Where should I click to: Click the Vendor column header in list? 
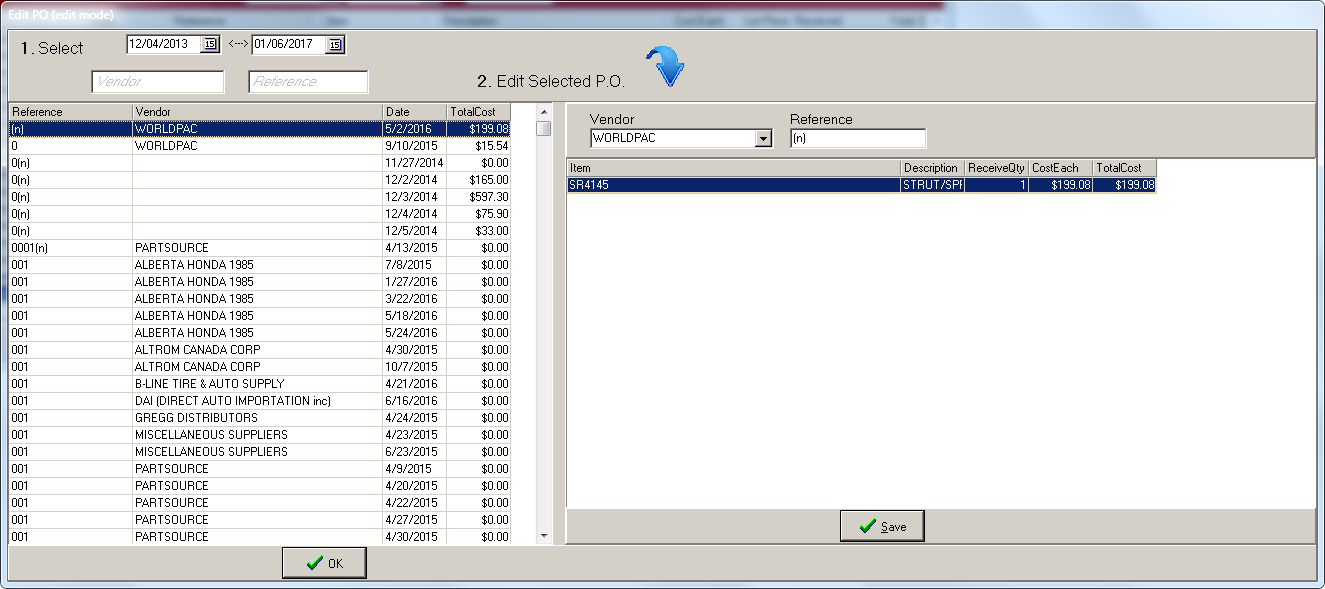coord(256,112)
